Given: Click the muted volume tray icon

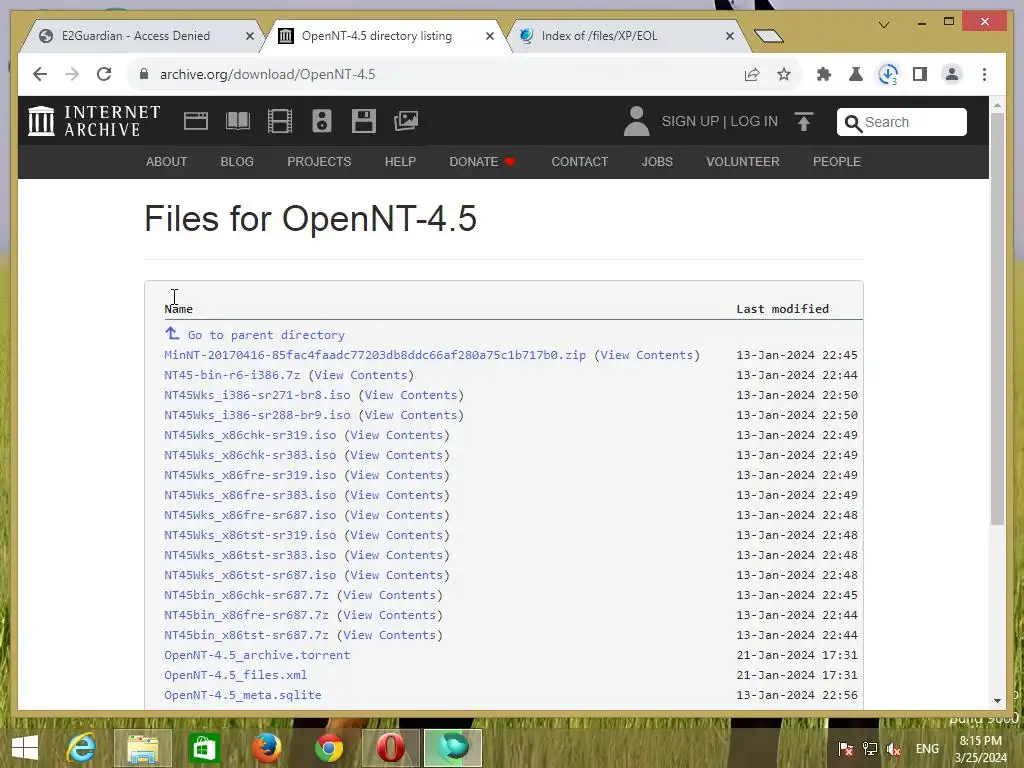Looking at the screenshot, I should point(894,749).
